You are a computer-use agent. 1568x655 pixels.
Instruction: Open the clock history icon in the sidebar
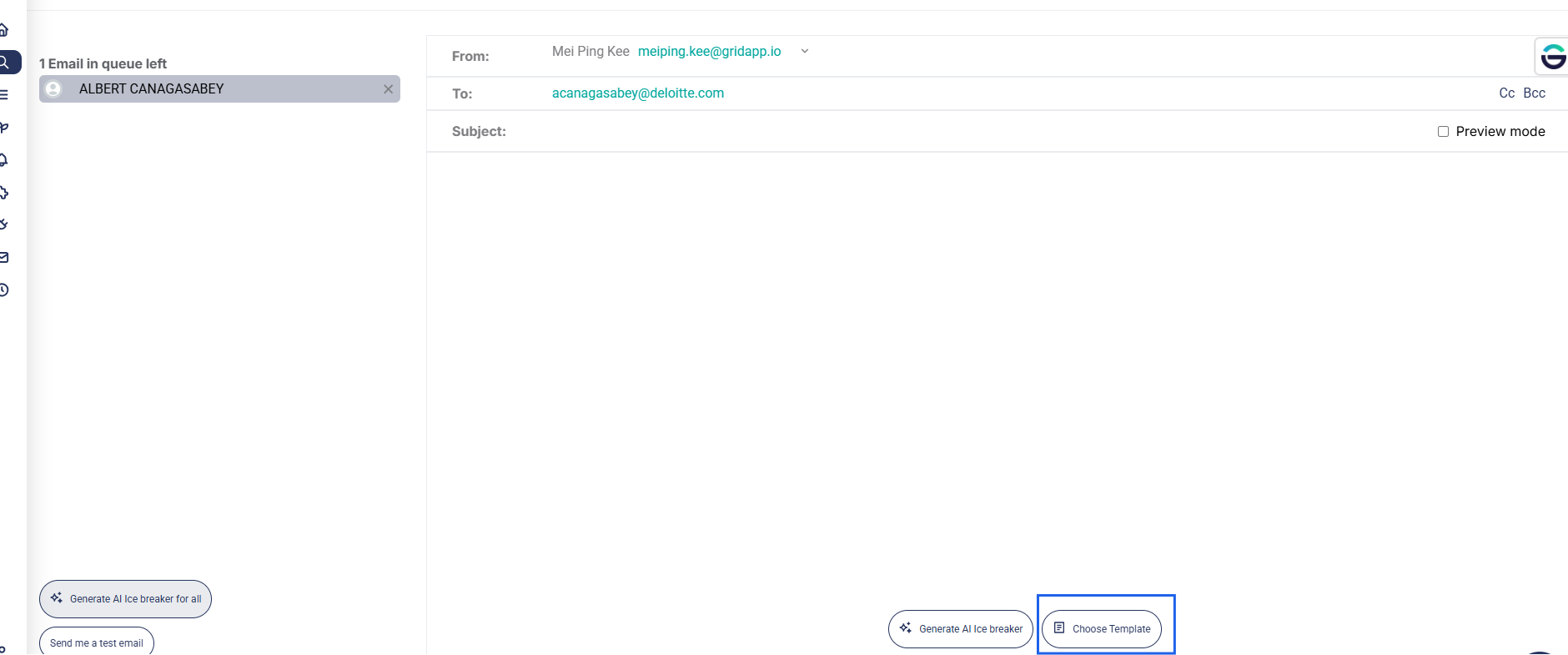pos(4,290)
